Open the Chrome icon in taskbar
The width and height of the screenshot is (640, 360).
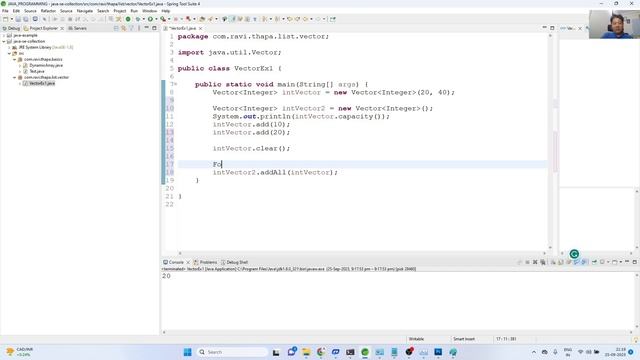click(x=321, y=352)
